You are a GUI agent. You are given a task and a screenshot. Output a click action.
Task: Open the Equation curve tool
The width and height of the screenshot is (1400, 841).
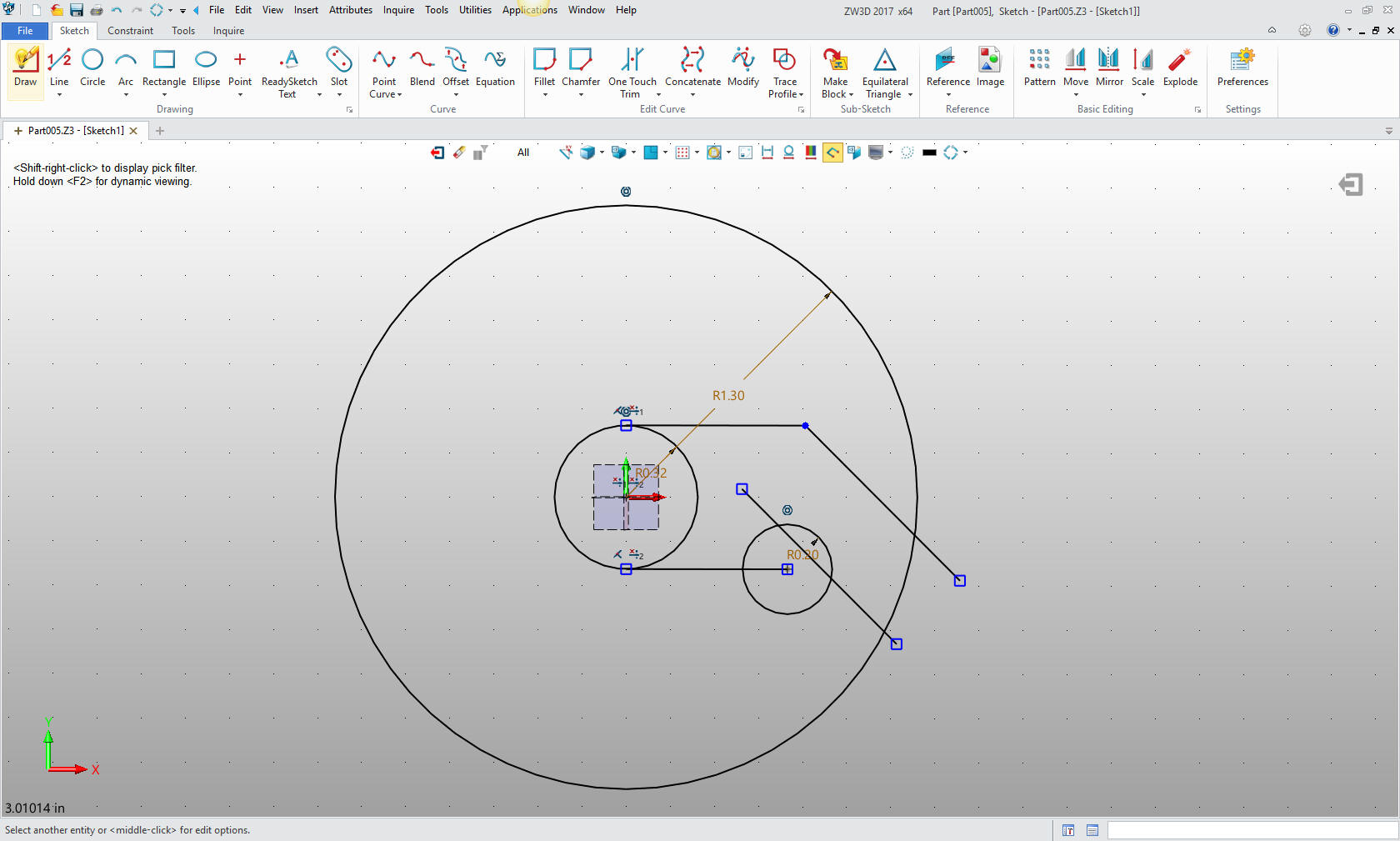[495, 68]
